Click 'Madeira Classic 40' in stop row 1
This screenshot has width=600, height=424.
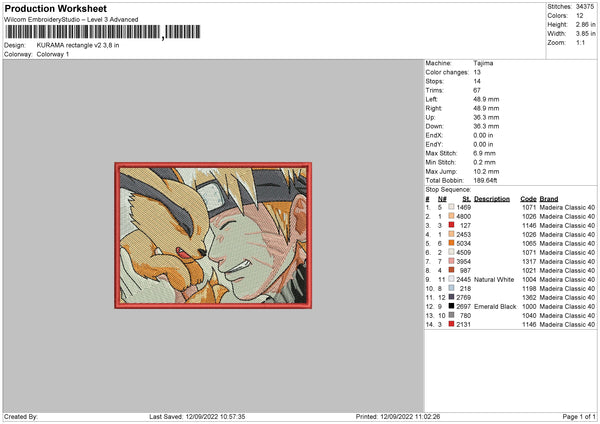point(567,207)
